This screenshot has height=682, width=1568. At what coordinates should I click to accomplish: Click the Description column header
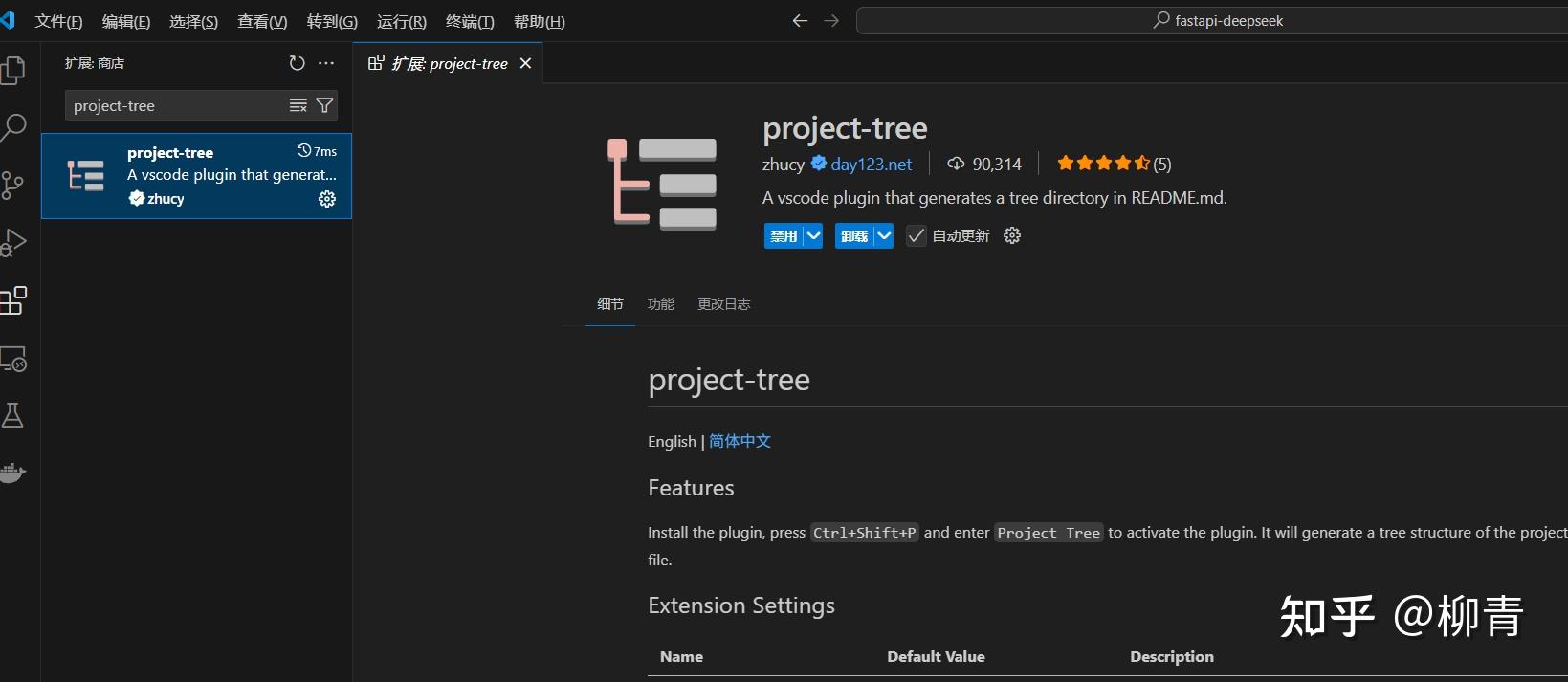click(1172, 656)
